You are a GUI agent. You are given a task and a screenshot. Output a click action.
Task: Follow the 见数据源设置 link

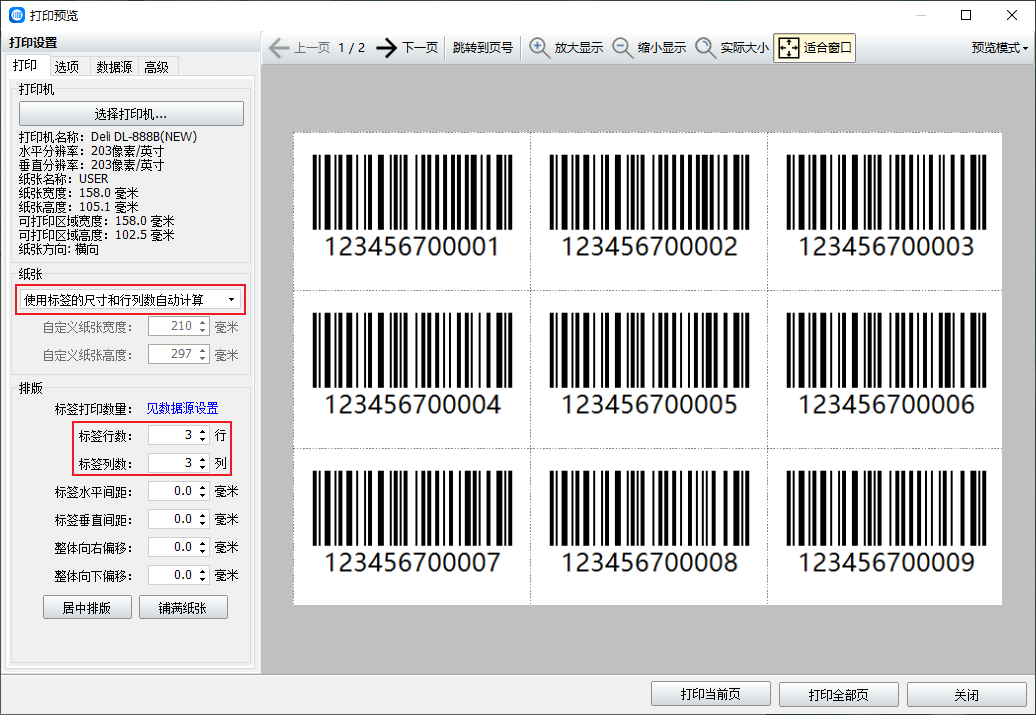(182, 408)
